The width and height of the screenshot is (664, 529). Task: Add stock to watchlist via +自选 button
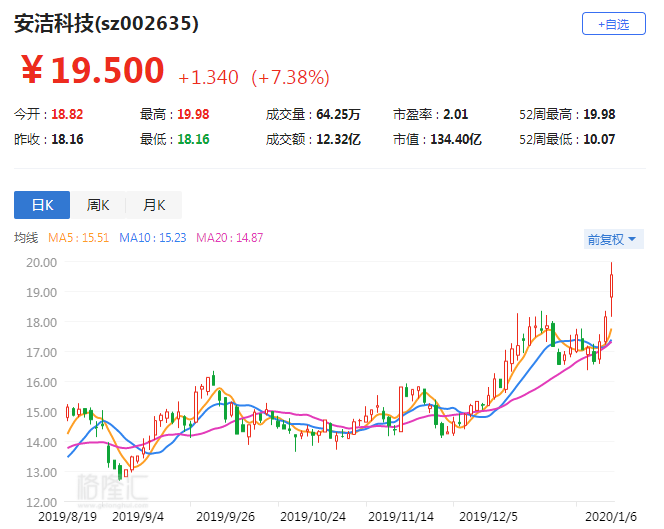click(614, 24)
